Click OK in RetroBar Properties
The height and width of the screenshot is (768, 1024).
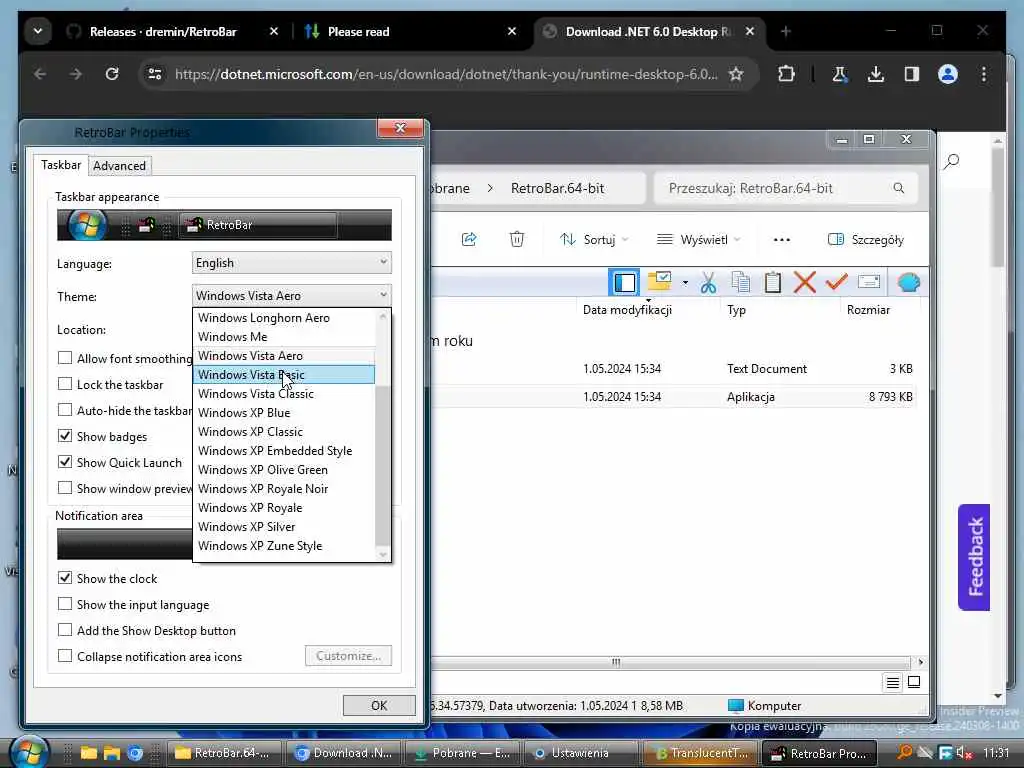pyautogui.click(x=379, y=705)
